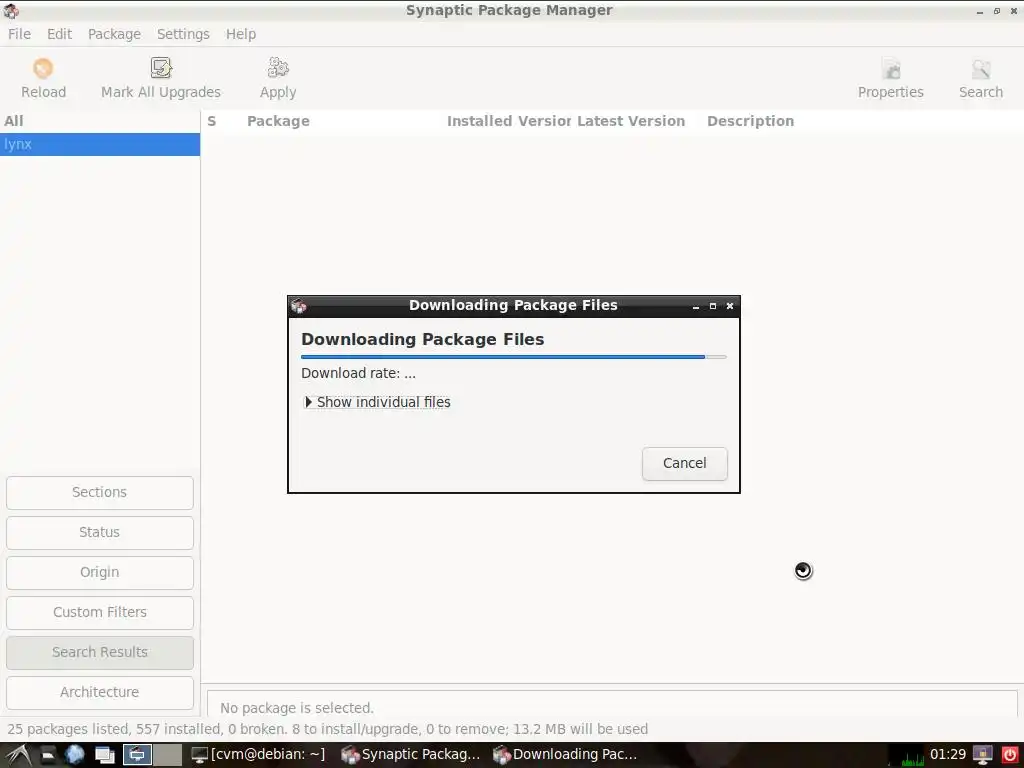Switch to Synaptic Package Manager taskbar entry
Image resolution: width=1024 pixels, height=768 pixels.
410,754
